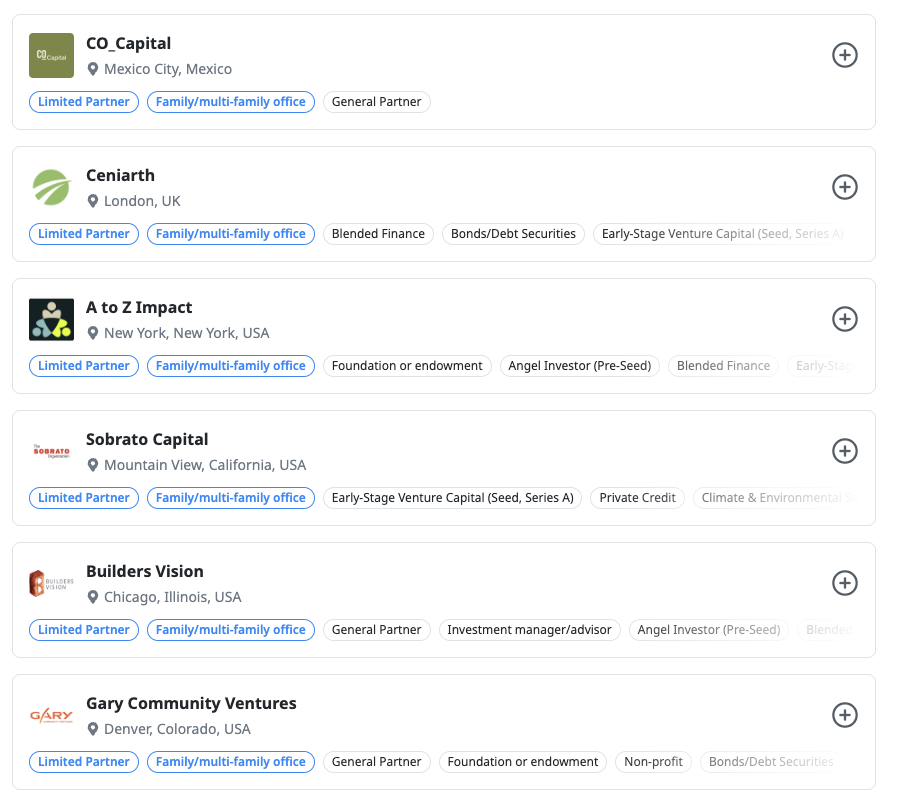900x796 pixels.
Task: Select Angel Investor tag on A to Z Impact
Action: [x=580, y=366]
